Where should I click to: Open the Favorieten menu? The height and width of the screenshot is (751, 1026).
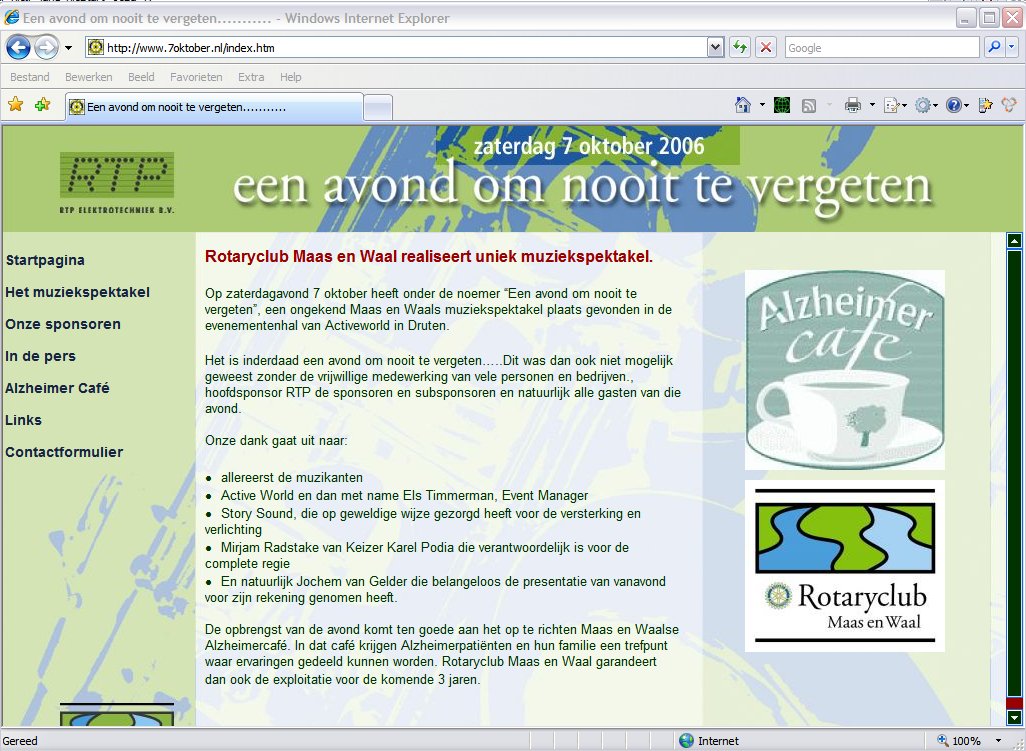click(x=196, y=77)
